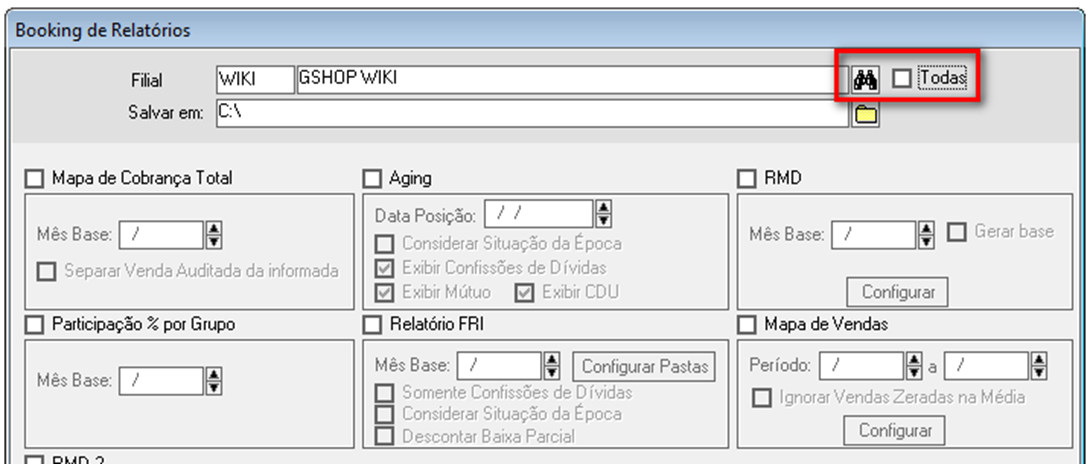The width and height of the screenshot is (1090, 464).
Task: Click Período end date stepper
Action: point(1039,366)
